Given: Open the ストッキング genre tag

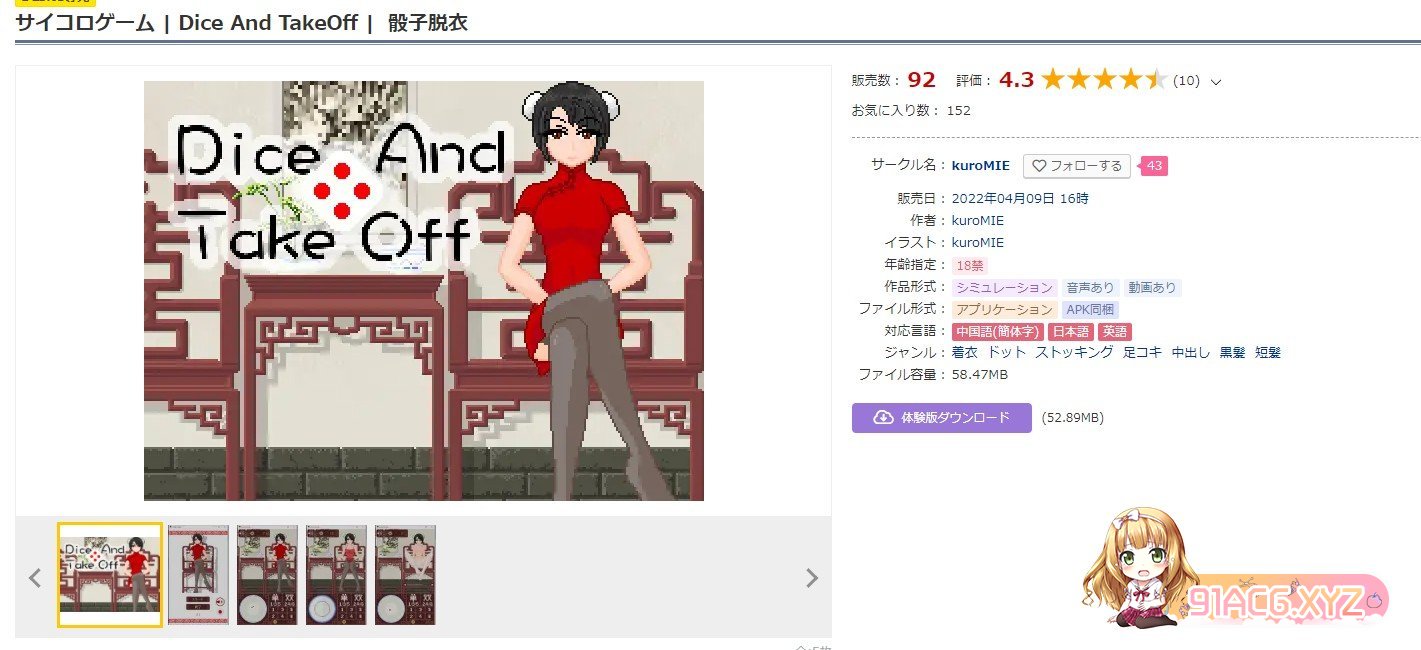Looking at the screenshot, I should [1074, 353].
